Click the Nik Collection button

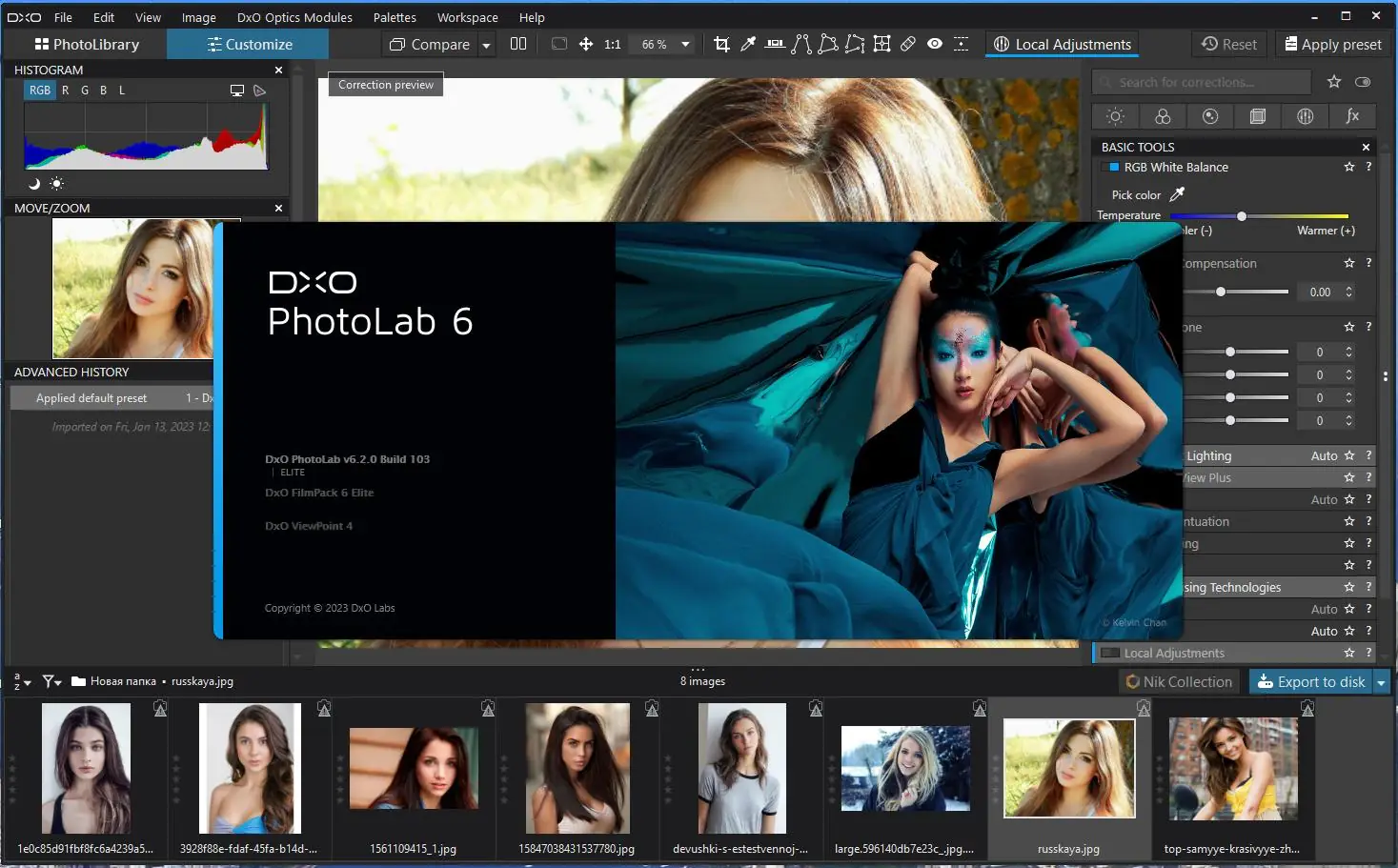pyautogui.click(x=1179, y=682)
